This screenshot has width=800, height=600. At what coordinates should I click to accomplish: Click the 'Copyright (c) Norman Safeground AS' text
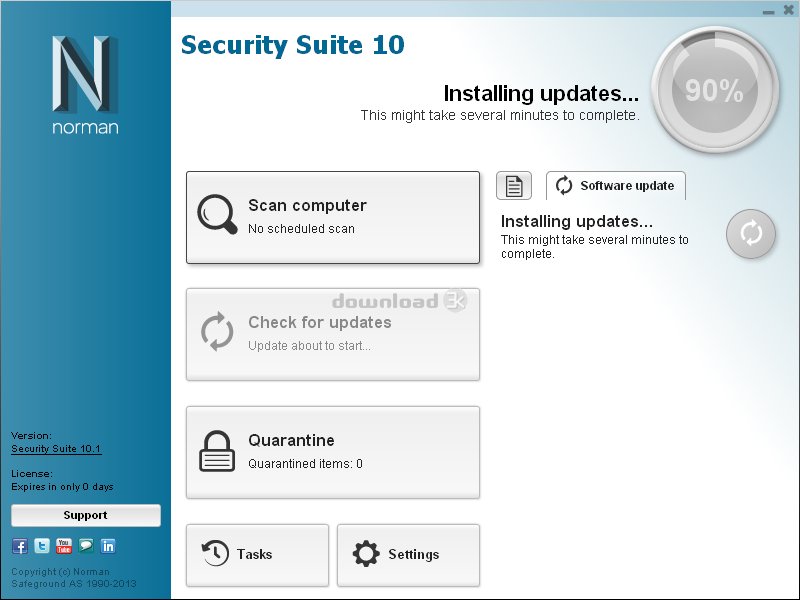74,578
